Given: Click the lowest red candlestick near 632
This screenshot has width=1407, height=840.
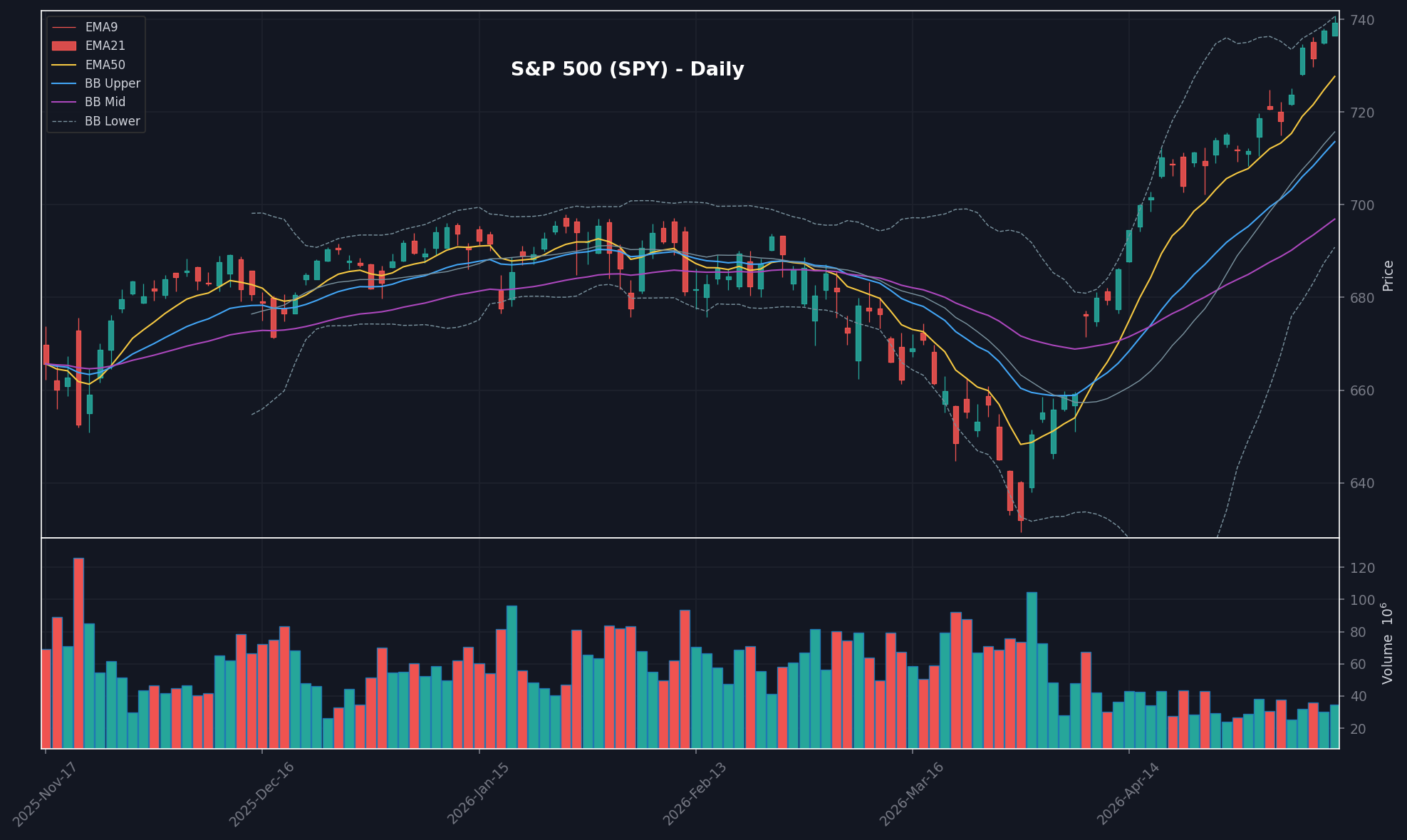Looking at the screenshot, I should click(x=1021, y=502).
